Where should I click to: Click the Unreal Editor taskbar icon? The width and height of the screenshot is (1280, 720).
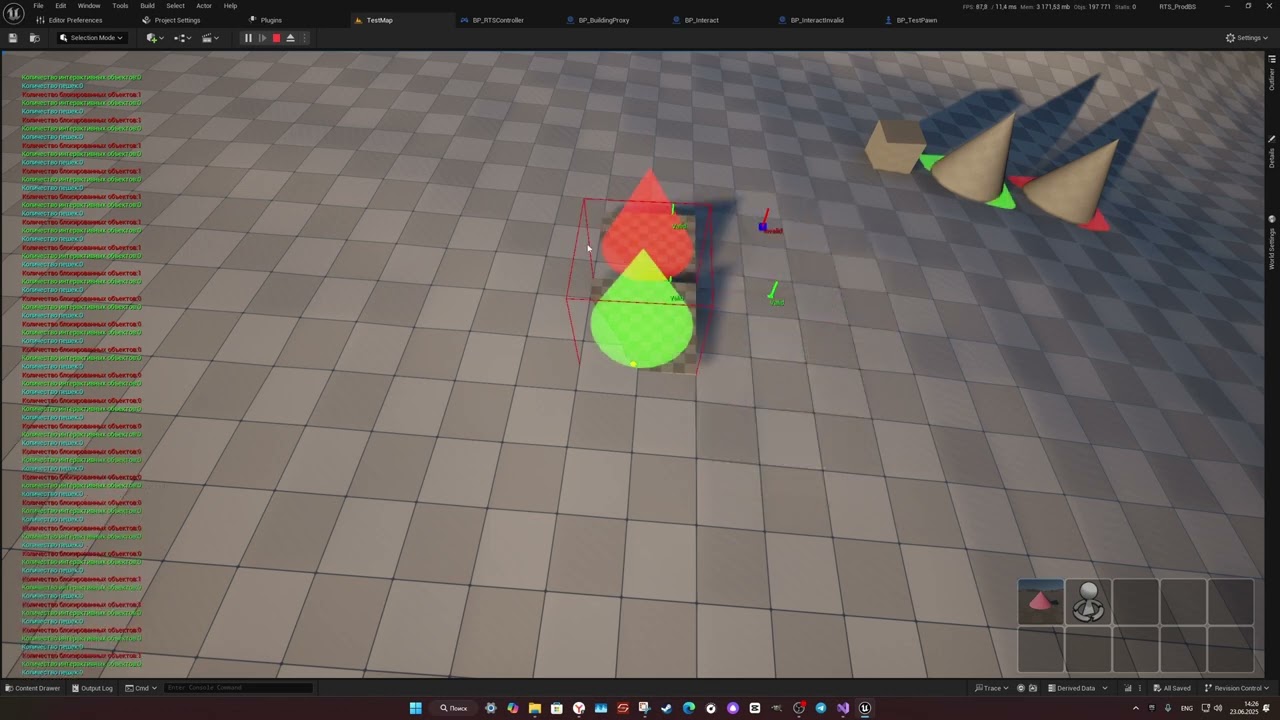tap(865, 708)
